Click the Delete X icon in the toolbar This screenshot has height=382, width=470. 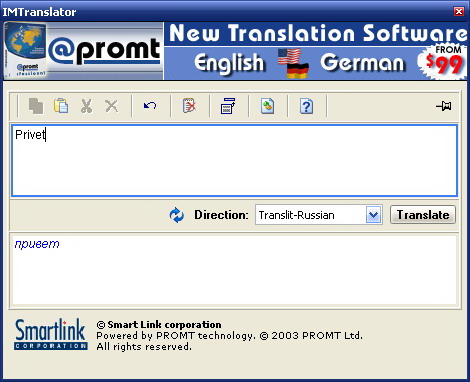click(x=112, y=106)
